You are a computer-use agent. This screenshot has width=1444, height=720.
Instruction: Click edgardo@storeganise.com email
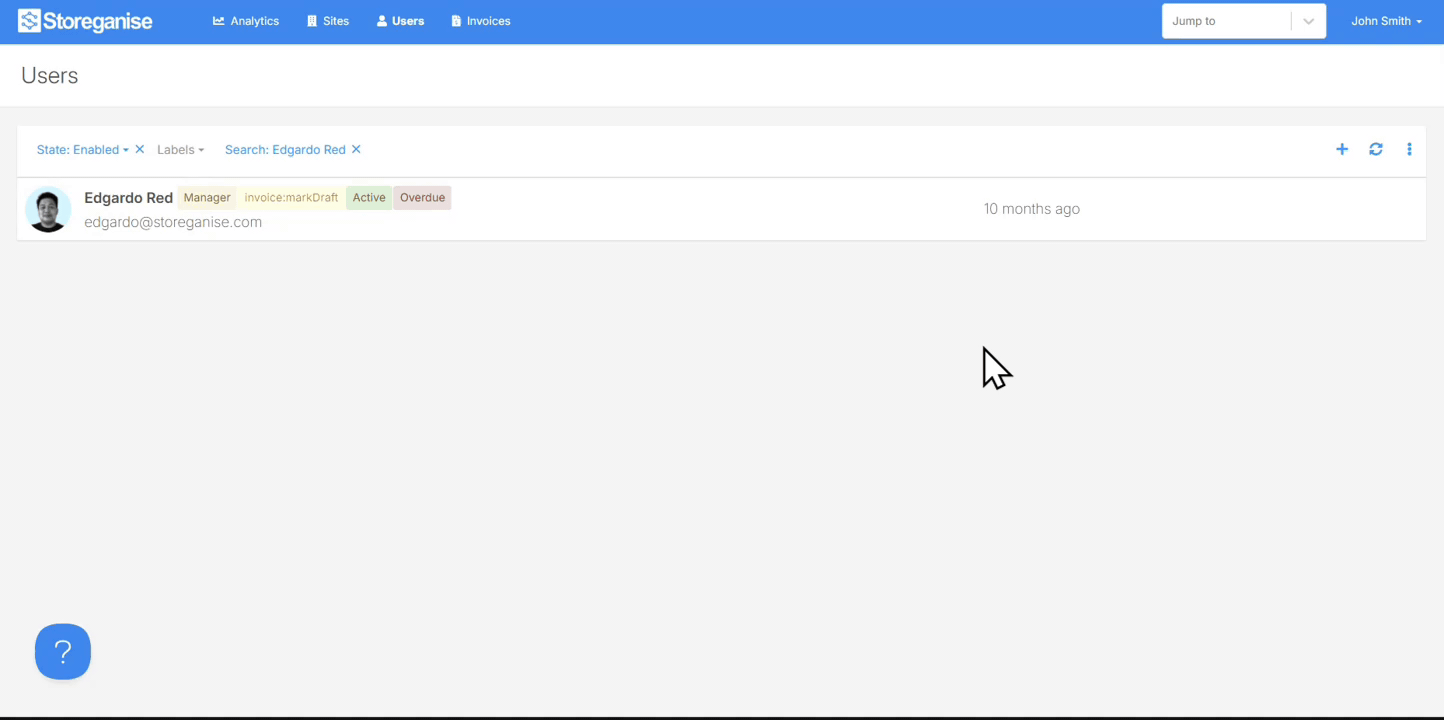[x=173, y=222]
